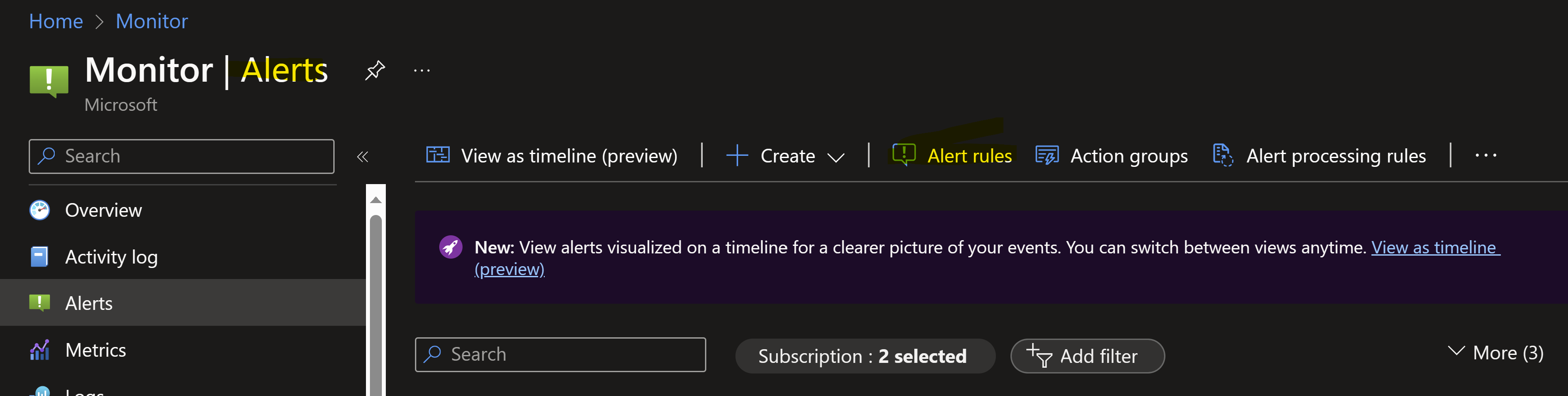Click the sidebar scrollbar thumb
This screenshot has height=396, width=1568.
click(x=376, y=305)
